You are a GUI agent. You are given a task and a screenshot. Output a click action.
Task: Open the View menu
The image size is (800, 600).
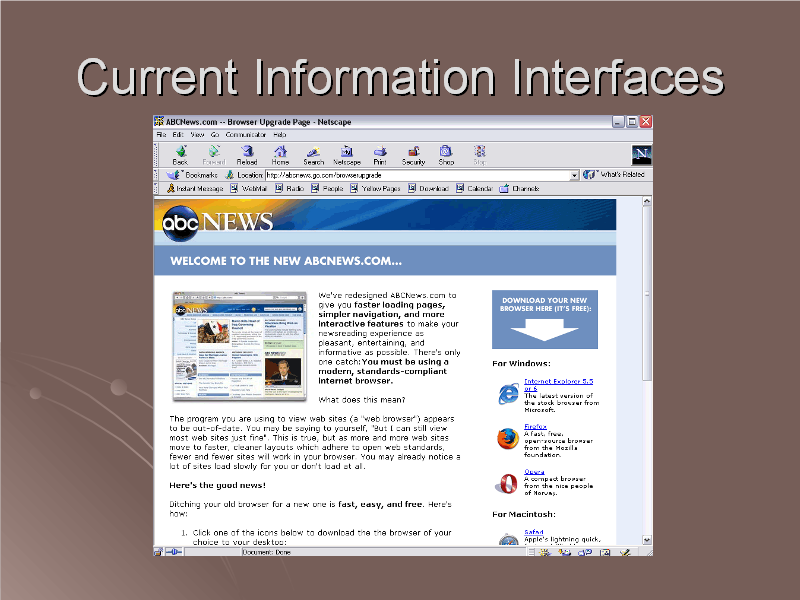tap(197, 135)
